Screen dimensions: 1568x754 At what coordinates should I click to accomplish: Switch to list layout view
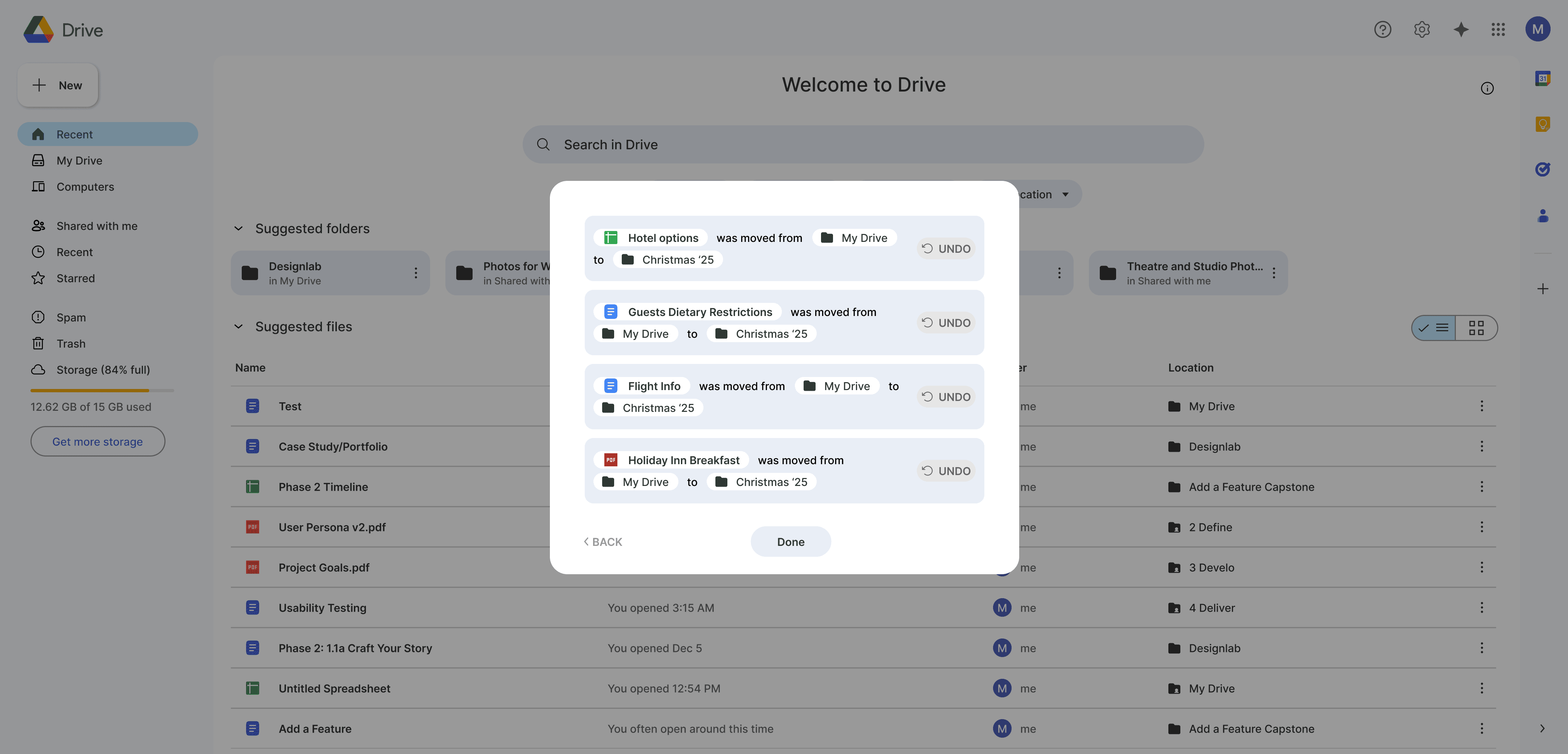click(1434, 328)
